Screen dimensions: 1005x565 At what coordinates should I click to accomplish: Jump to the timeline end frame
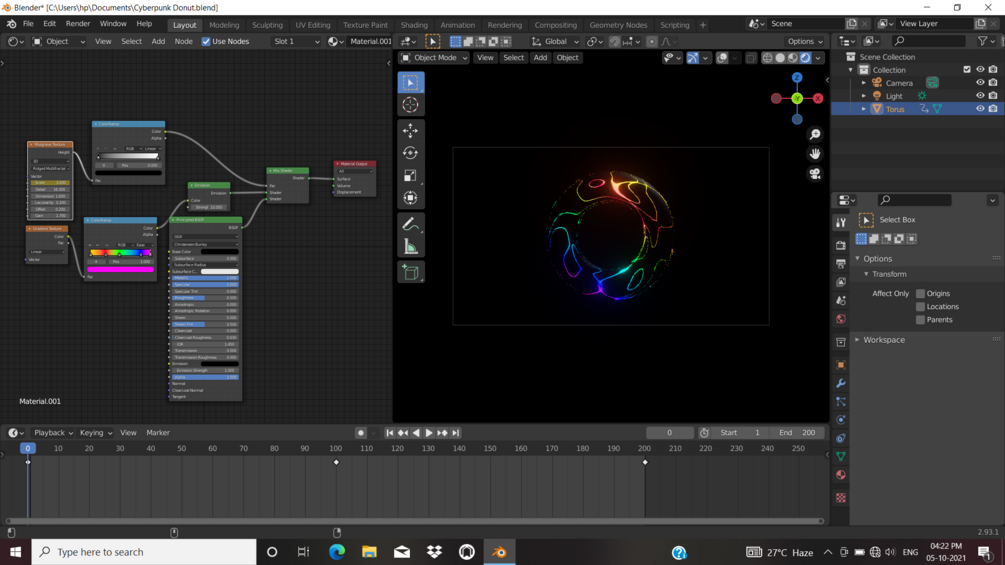pos(456,432)
